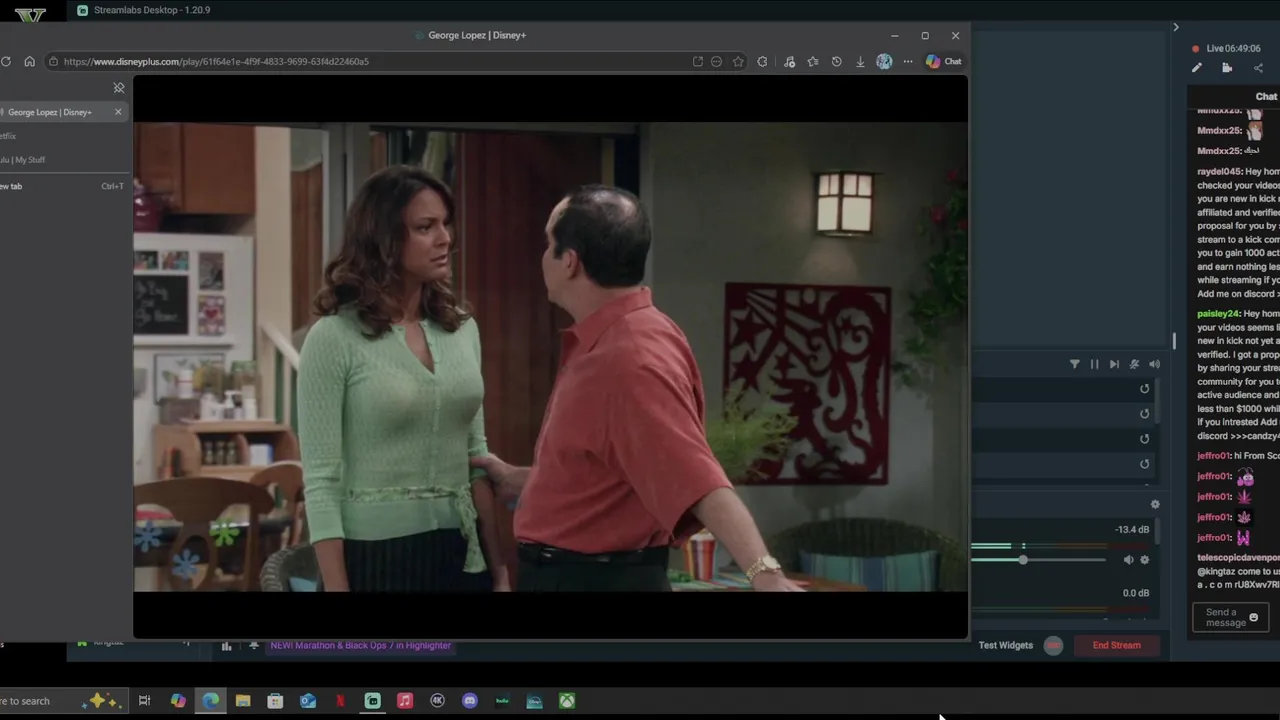The width and height of the screenshot is (1280, 720).
Task: Click the Add to favorites star icon
Action: [738, 61]
